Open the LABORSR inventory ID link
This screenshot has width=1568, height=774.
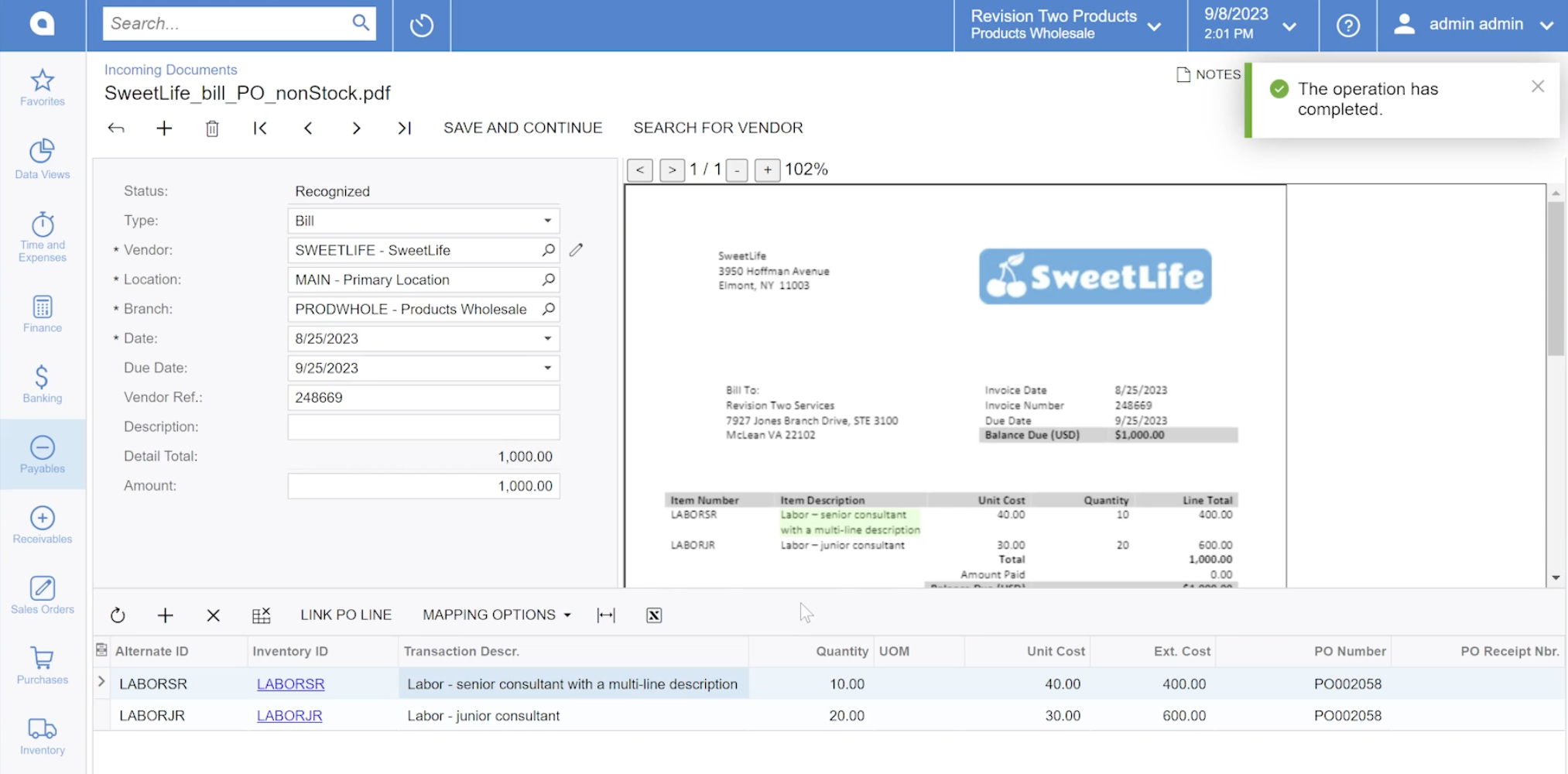point(290,684)
